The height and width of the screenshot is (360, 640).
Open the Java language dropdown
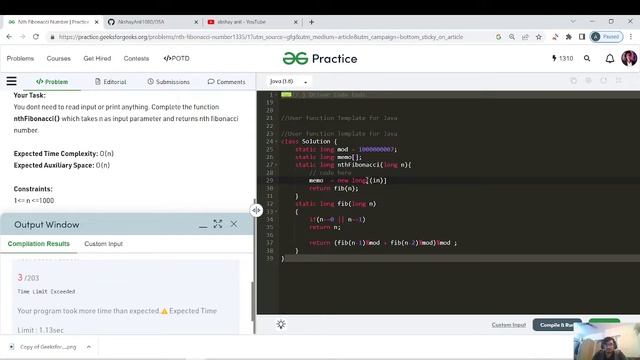[288, 82]
